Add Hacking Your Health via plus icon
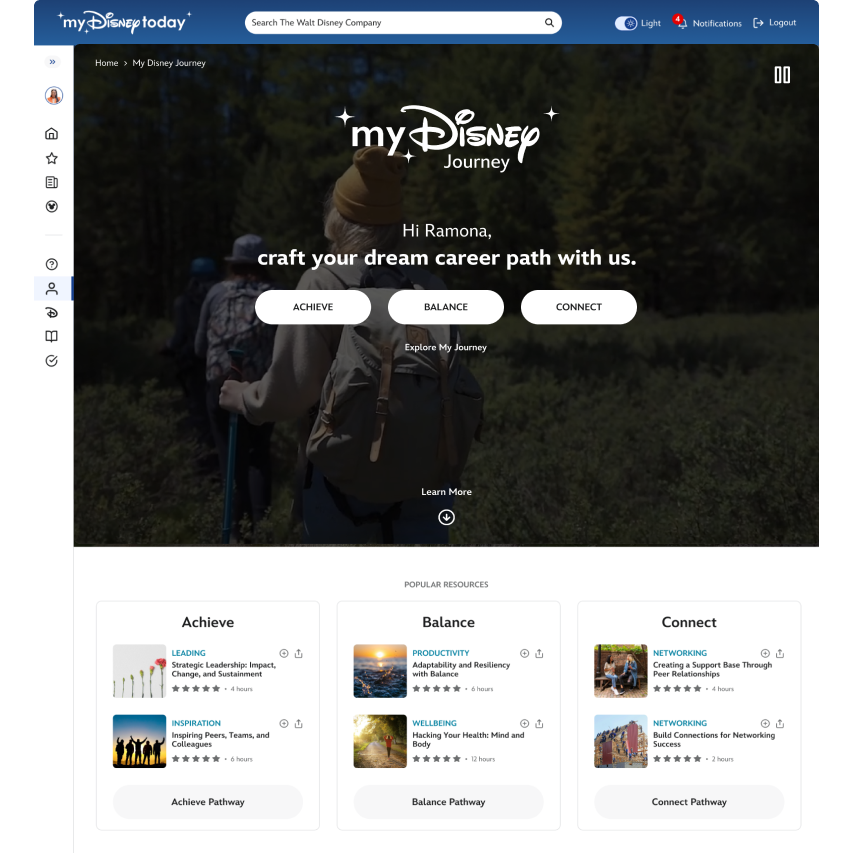 [524, 724]
